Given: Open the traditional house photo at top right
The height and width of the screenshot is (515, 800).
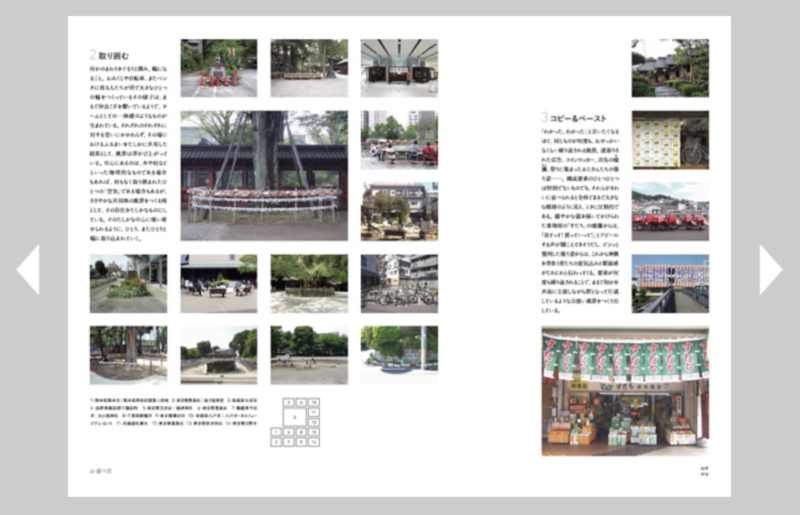Looking at the screenshot, I should coord(670,68).
